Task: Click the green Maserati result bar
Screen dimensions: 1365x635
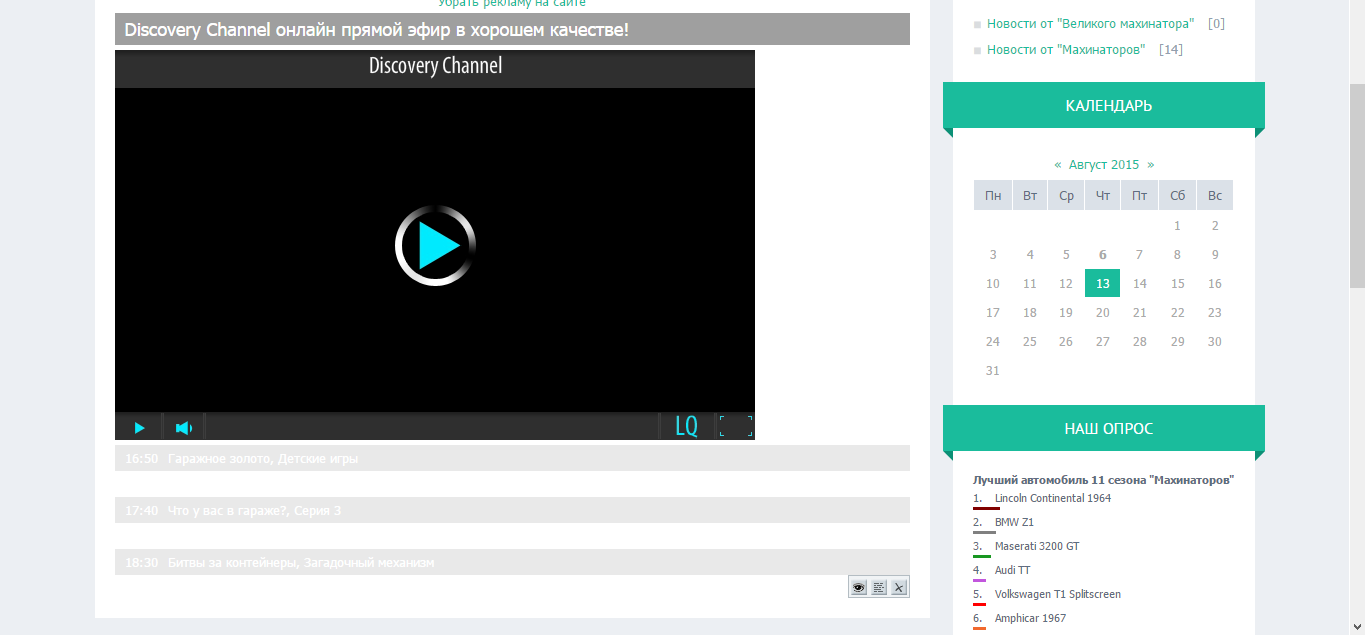Action: pyautogui.click(x=981, y=556)
